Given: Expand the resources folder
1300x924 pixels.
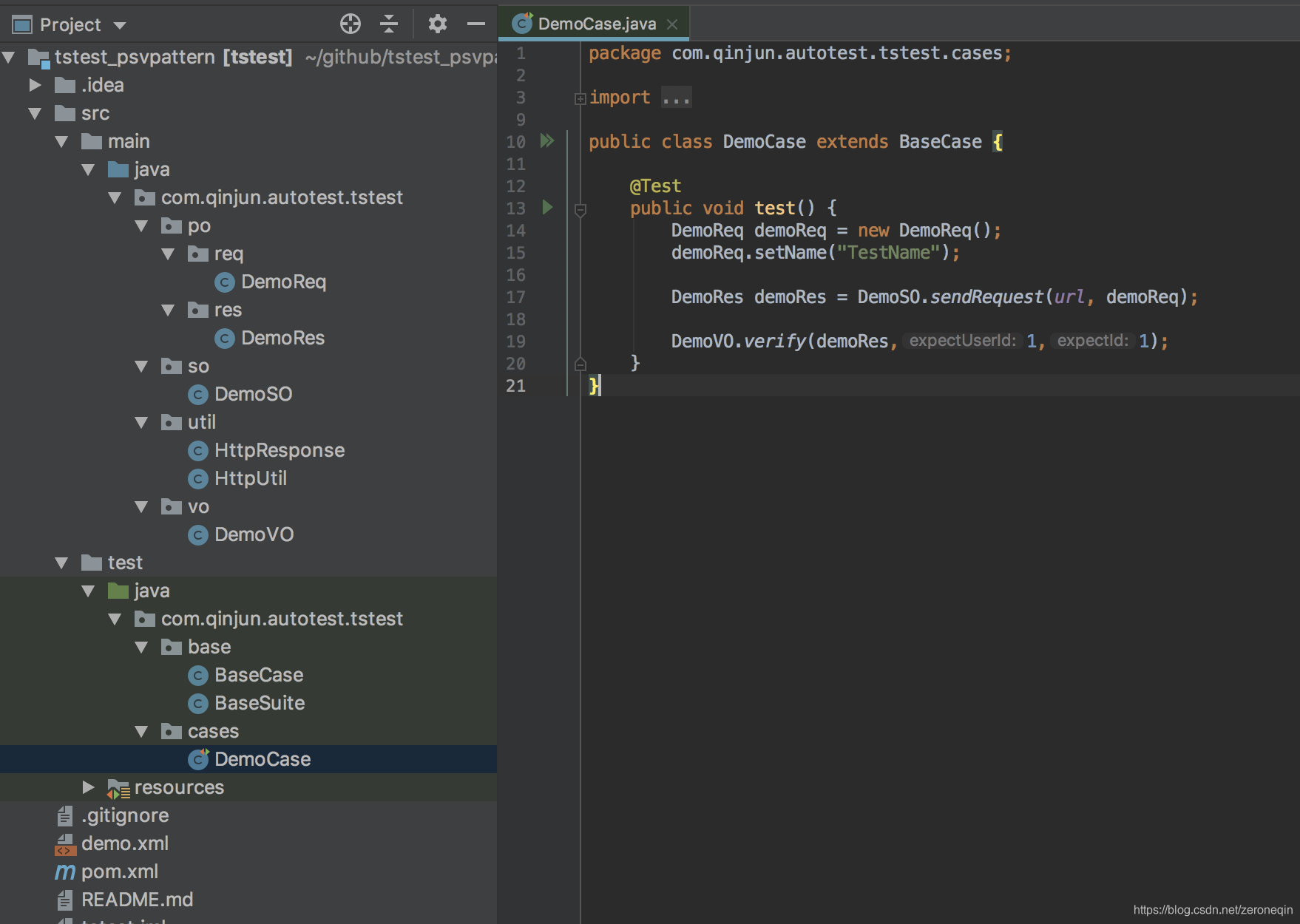Looking at the screenshot, I should (x=88, y=787).
